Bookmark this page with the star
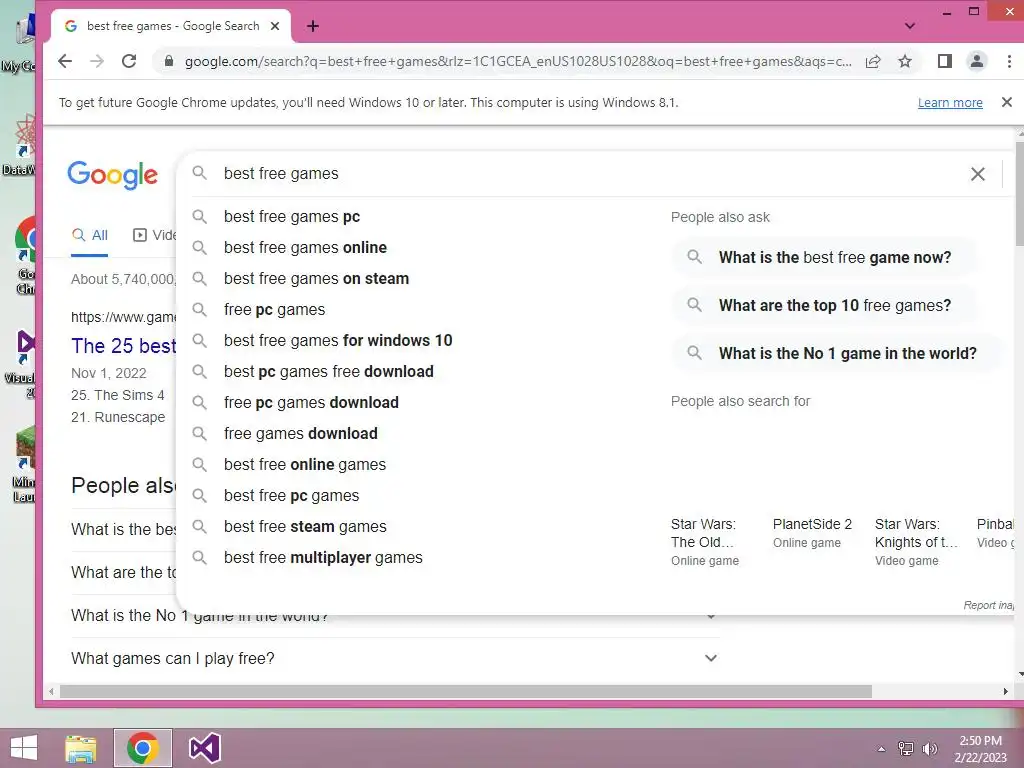Screen dimensions: 1024x768 click(x=904, y=61)
